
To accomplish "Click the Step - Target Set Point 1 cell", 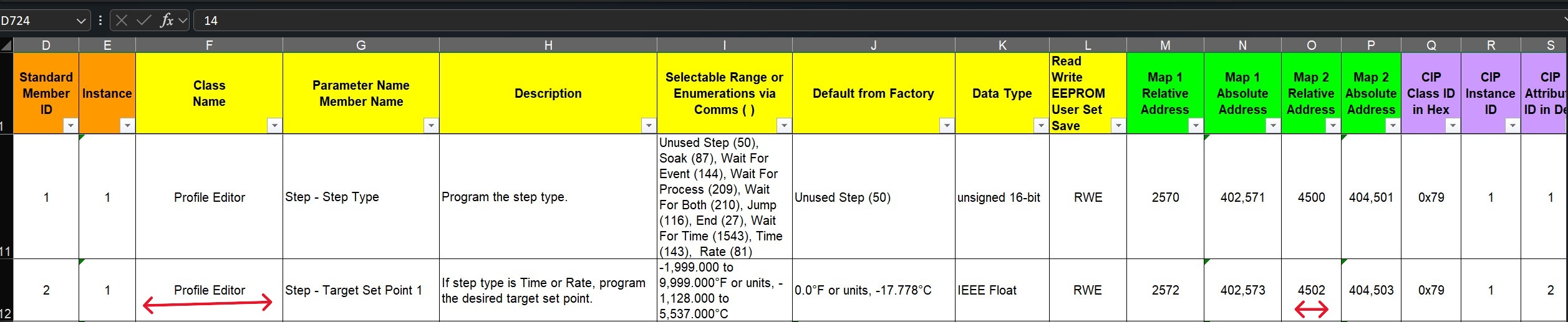I will point(361,290).
